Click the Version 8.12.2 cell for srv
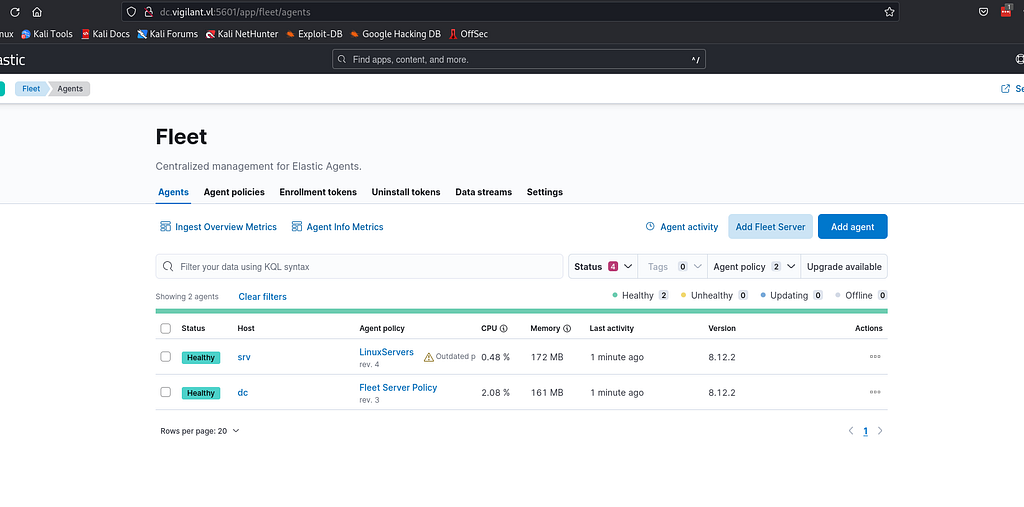 [x=722, y=357]
